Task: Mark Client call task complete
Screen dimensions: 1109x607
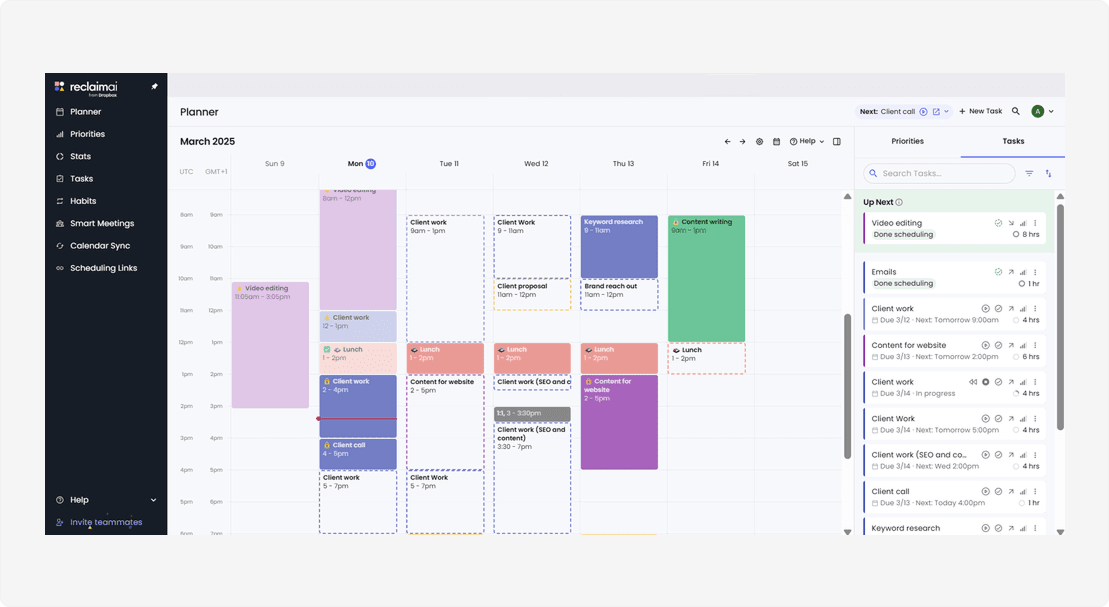Action: coord(998,491)
